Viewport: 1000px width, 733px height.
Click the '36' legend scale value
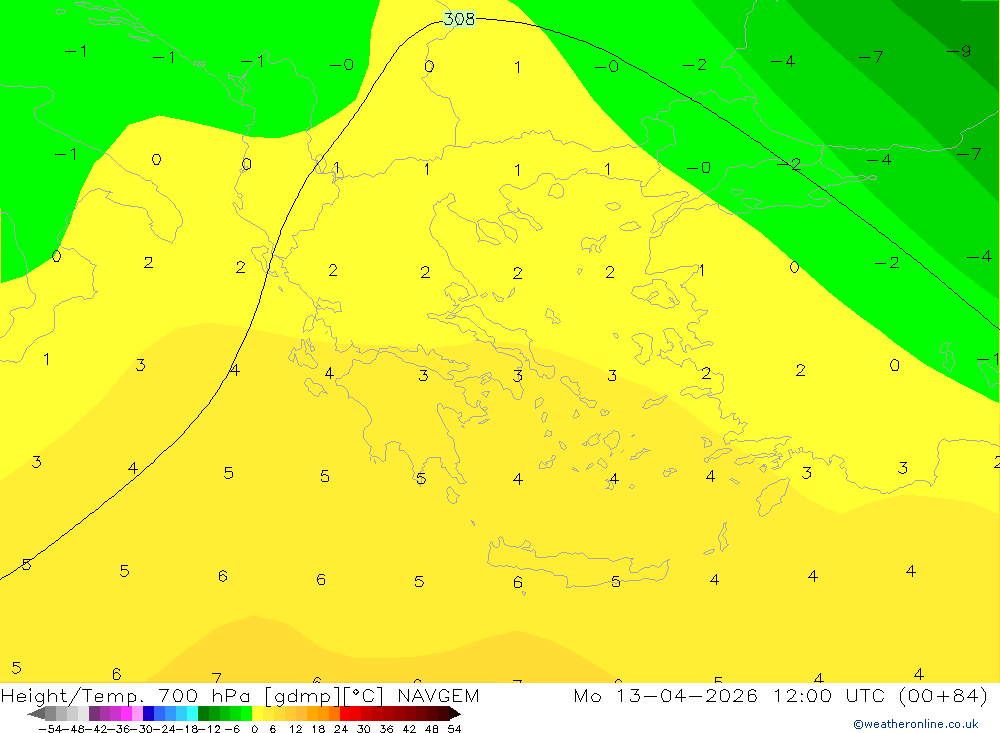(386, 729)
